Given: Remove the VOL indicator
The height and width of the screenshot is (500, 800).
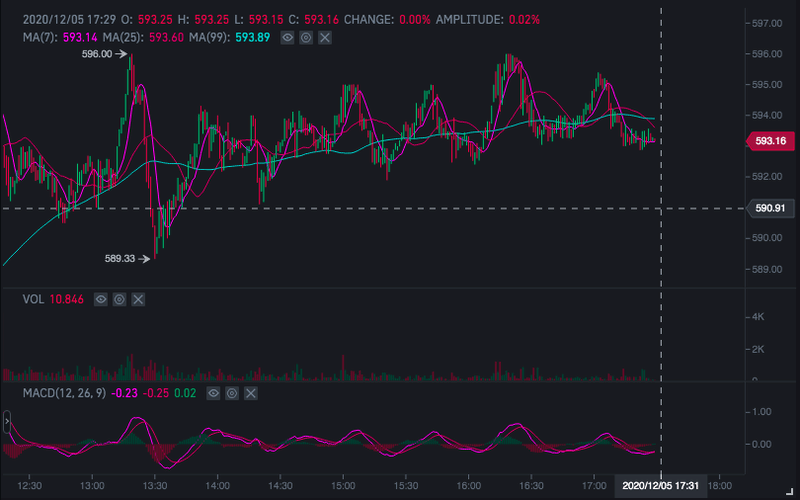Looking at the screenshot, I should 138,299.
